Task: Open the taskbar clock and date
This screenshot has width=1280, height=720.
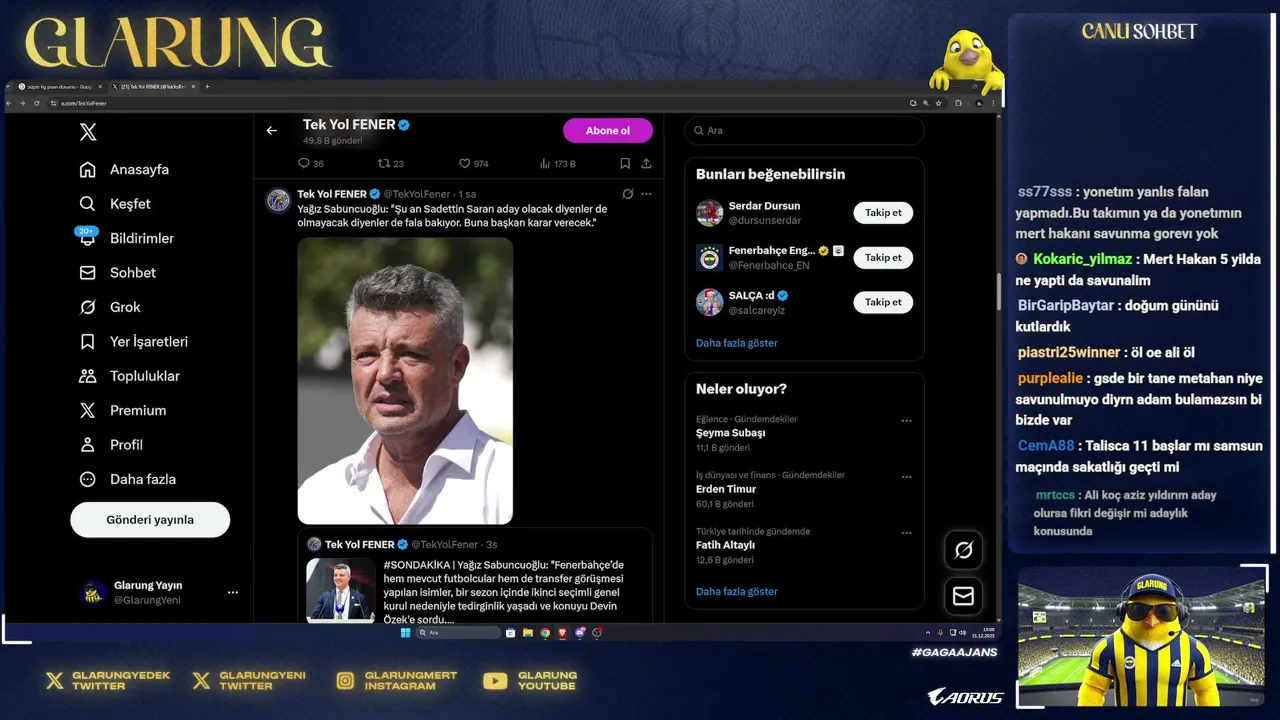Action: [983, 633]
